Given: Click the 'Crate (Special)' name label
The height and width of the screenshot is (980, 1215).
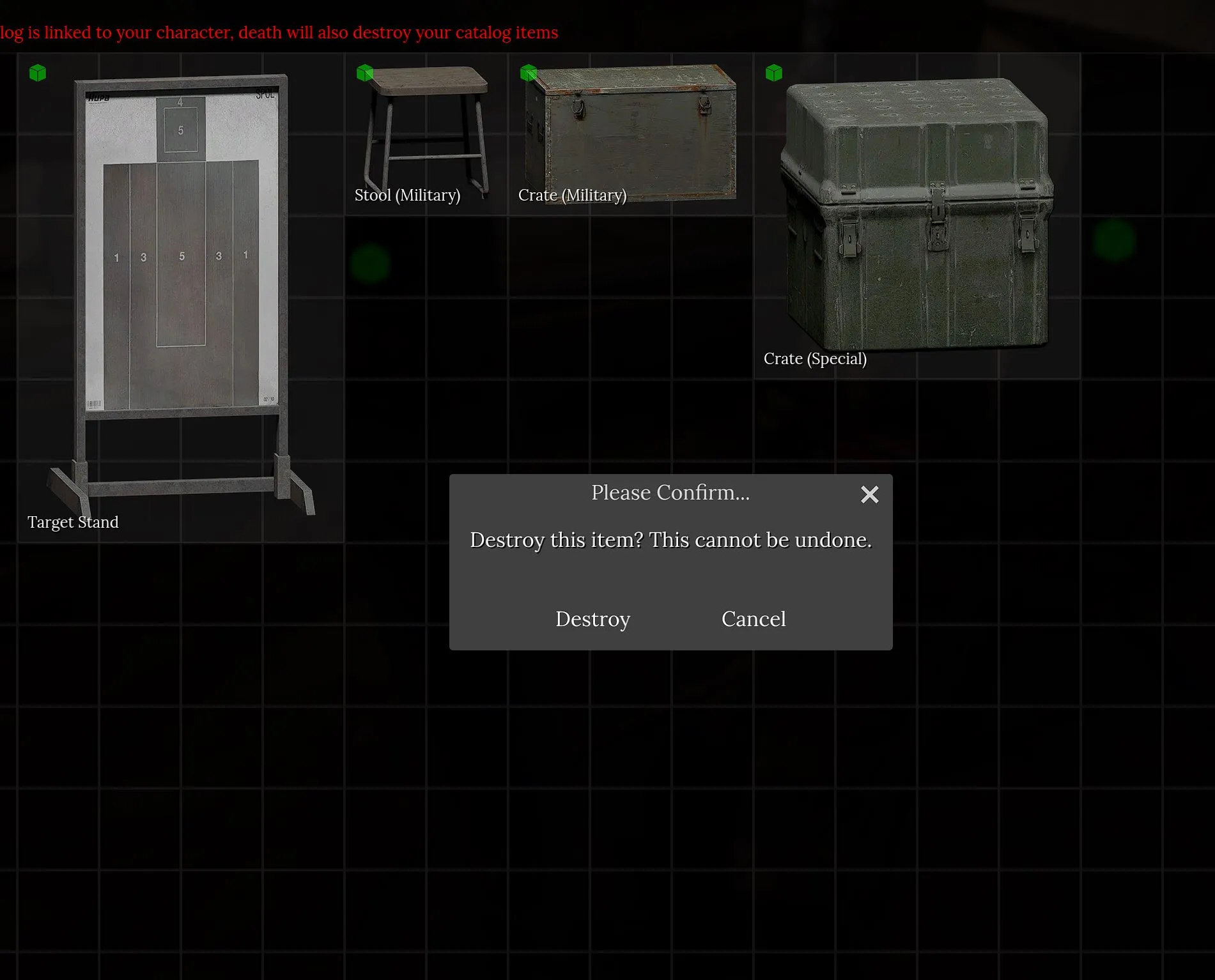Looking at the screenshot, I should [815, 359].
